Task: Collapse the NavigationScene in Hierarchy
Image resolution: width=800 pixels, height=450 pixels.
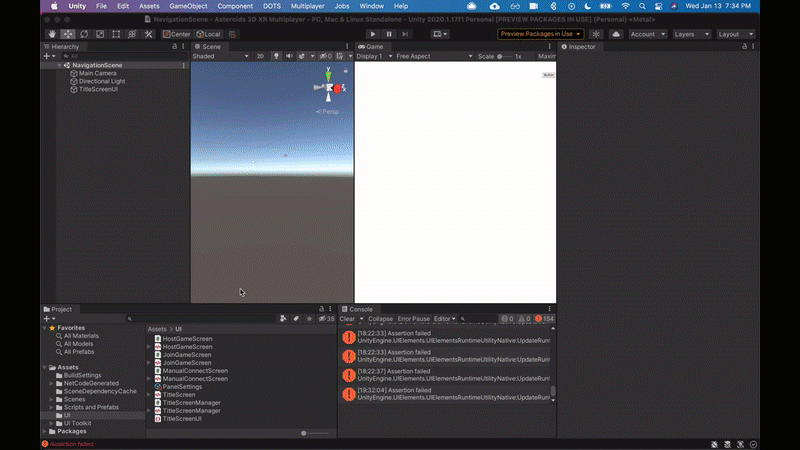Action: click(x=60, y=65)
